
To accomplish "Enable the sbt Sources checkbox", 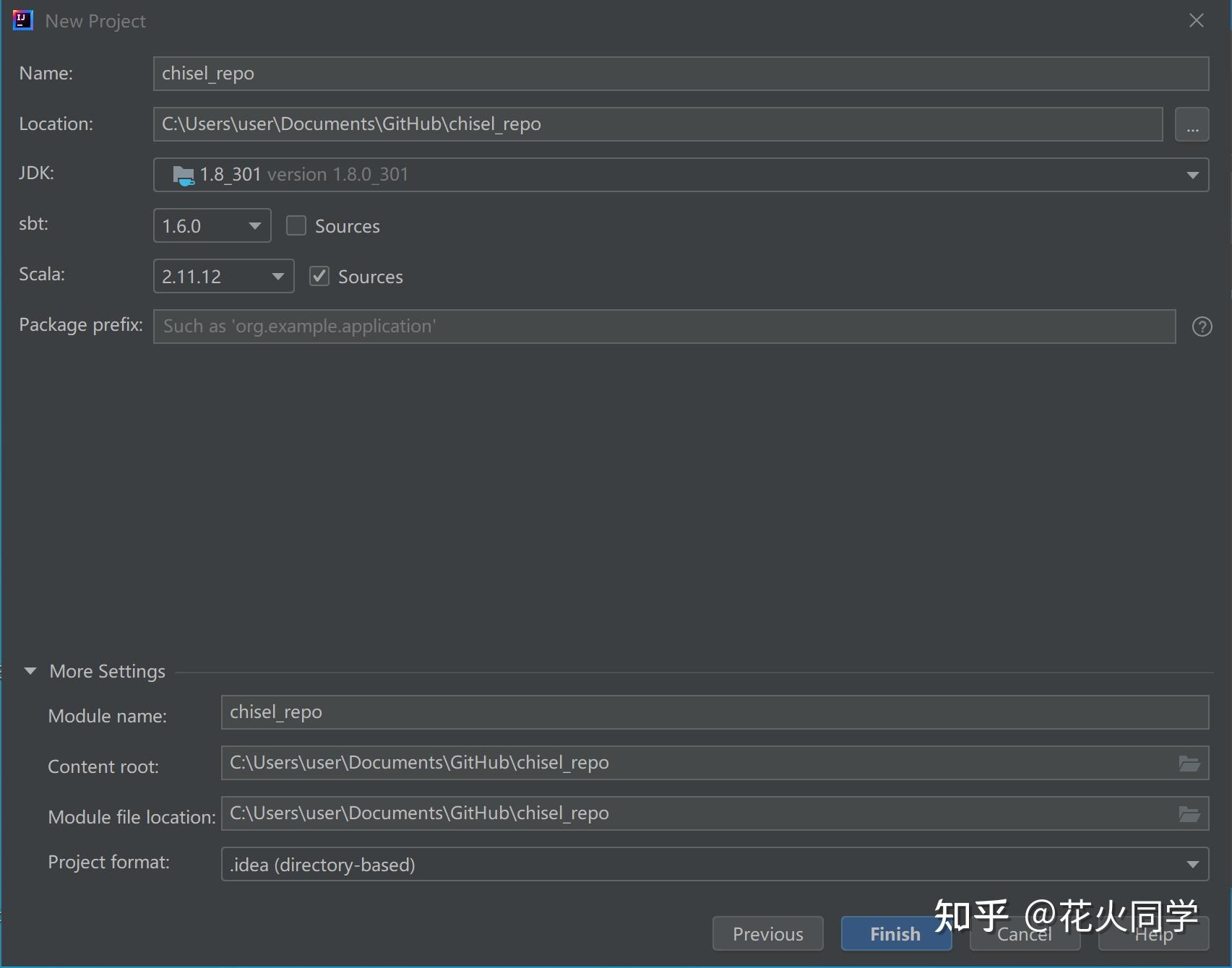I will [x=296, y=226].
